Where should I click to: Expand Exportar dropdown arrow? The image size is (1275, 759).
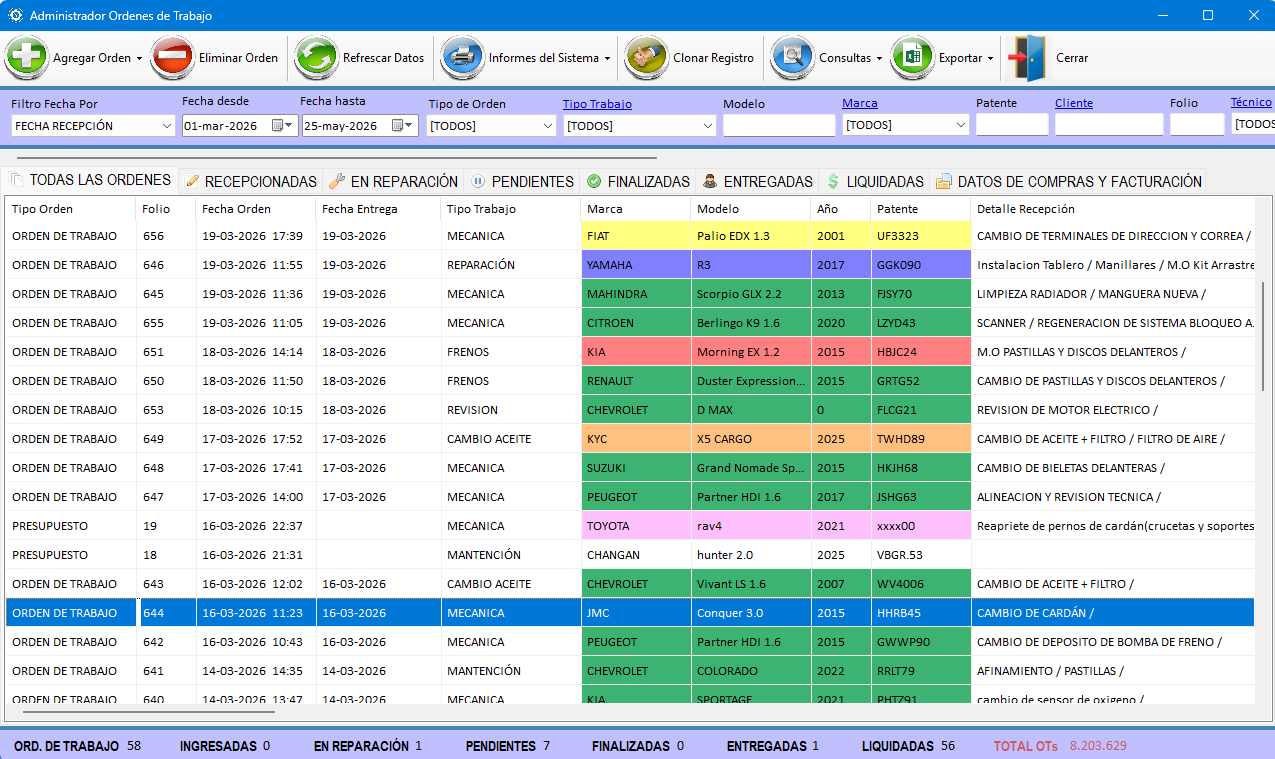pos(990,59)
